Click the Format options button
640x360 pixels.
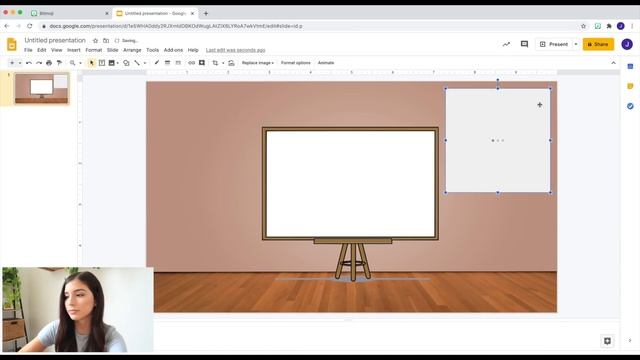[296, 63]
